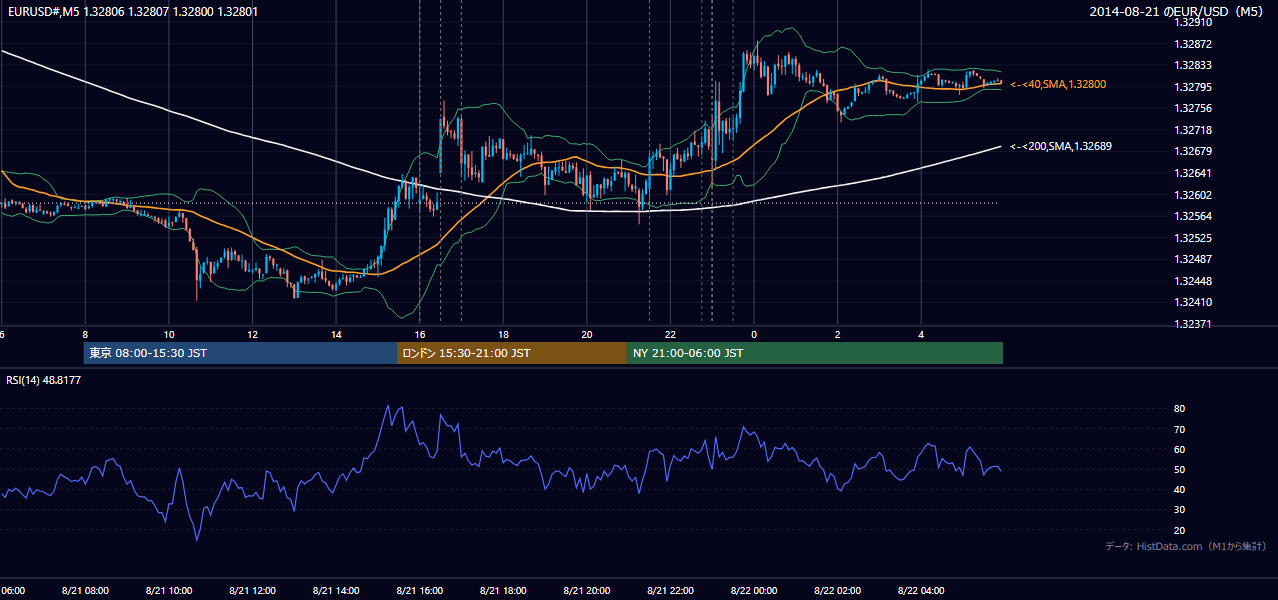The width and height of the screenshot is (1278, 600).
Task: Click price axis value 1.32371
Action: pyautogui.click(x=1194, y=324)
